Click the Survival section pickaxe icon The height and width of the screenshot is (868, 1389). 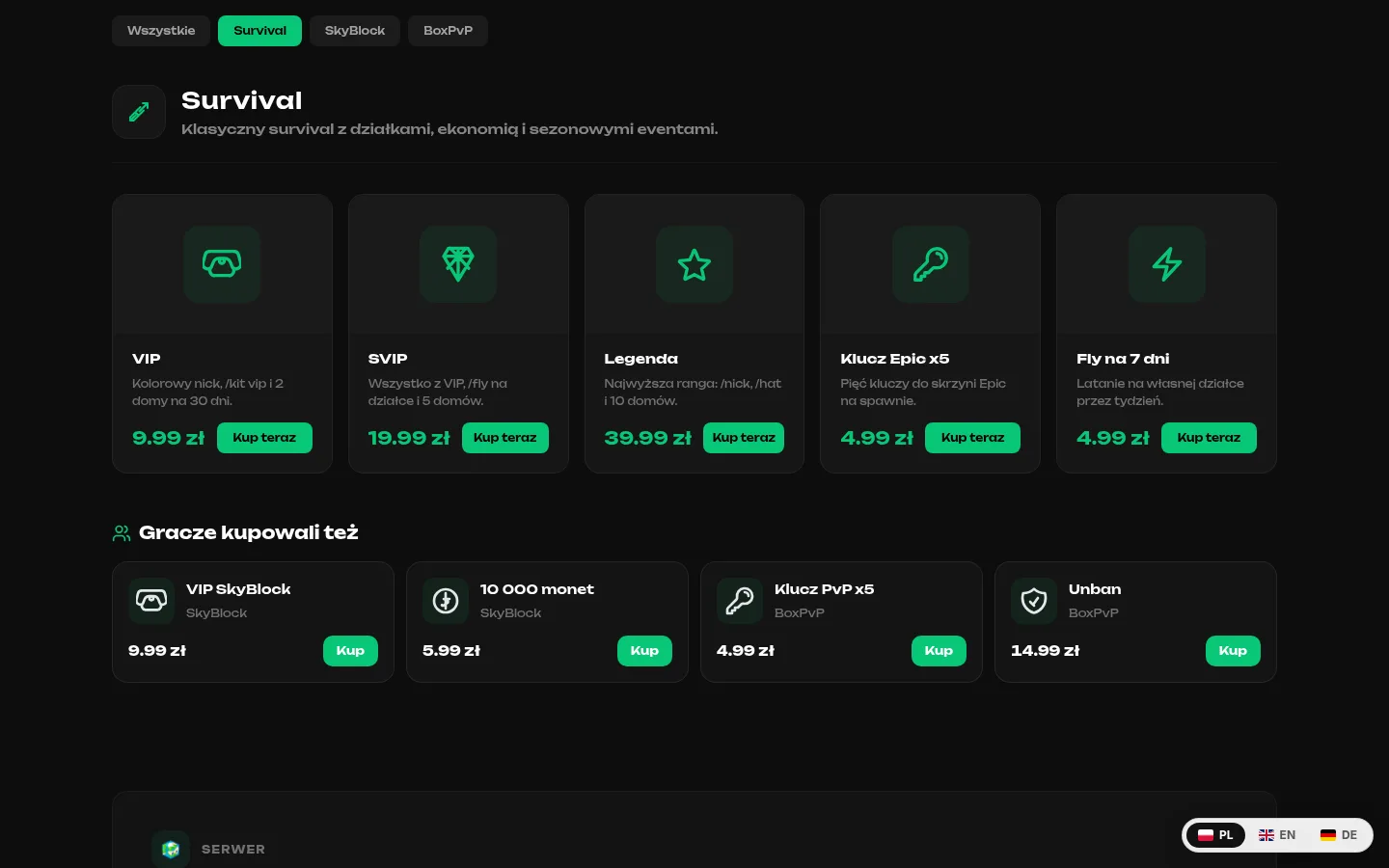coord(139,112)
